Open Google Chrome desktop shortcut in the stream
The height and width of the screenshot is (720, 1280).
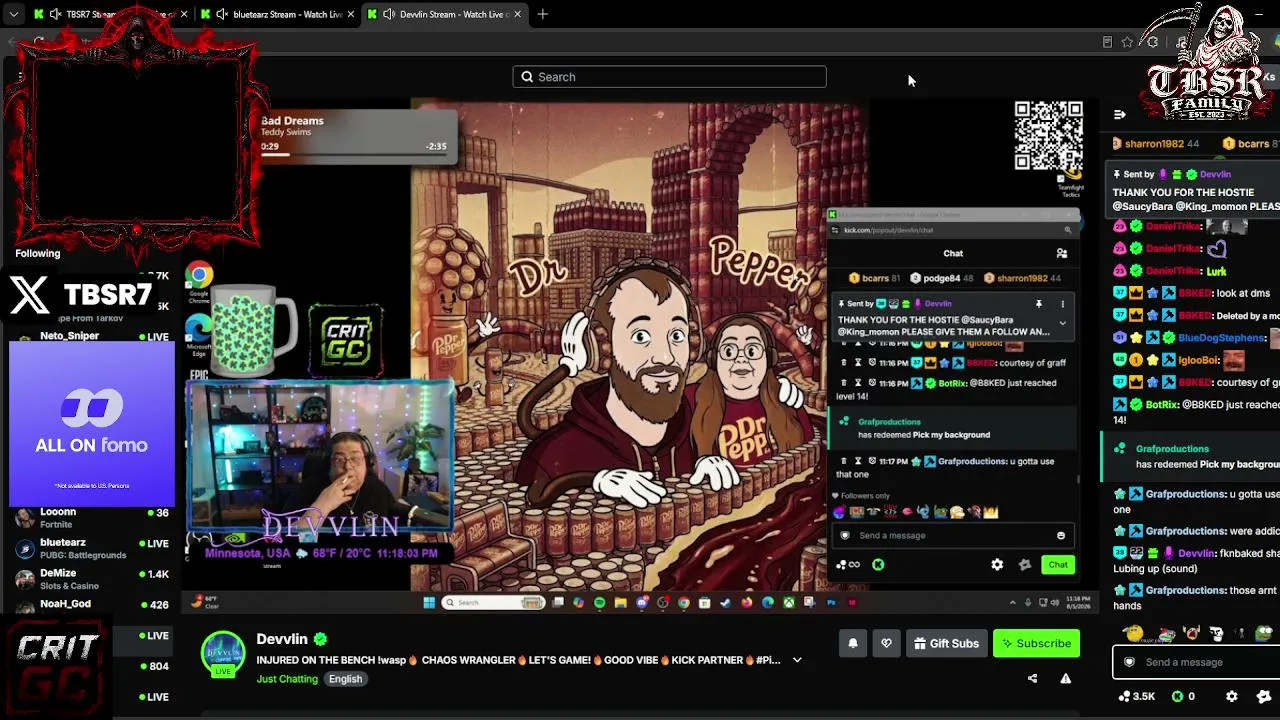coord(199,279)
